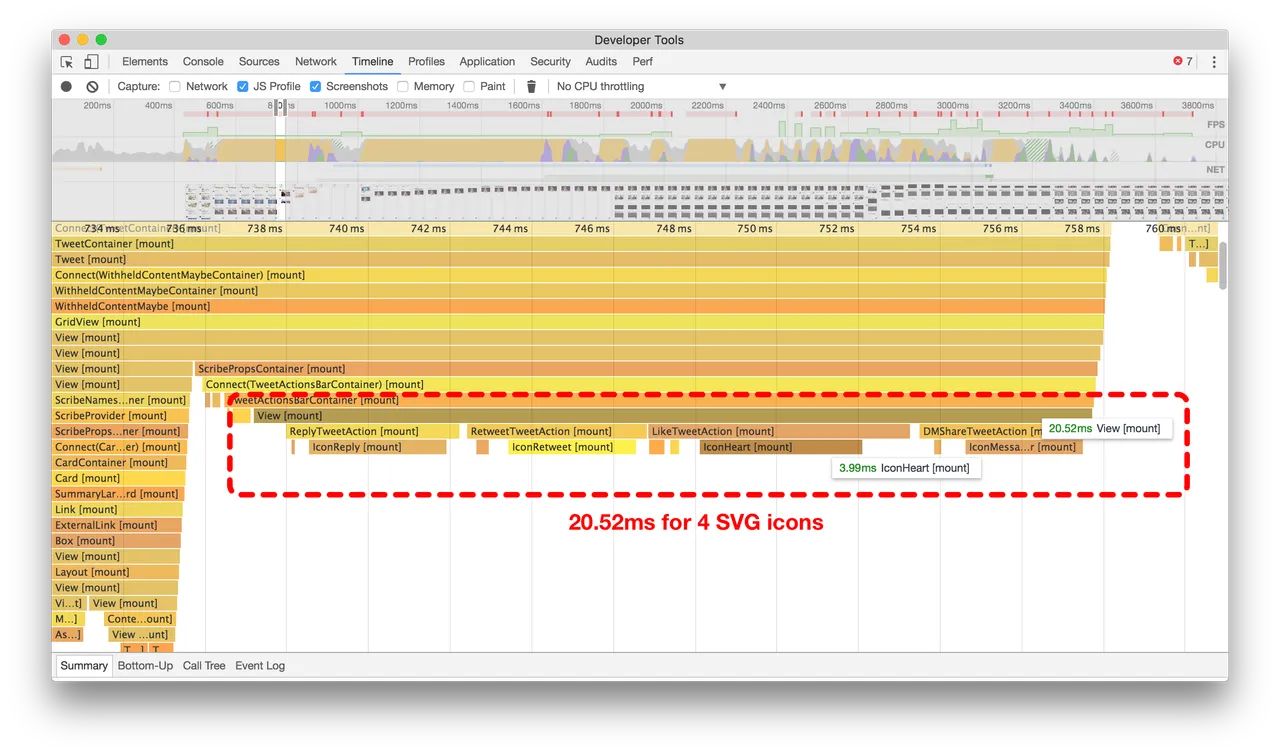Click the trash icon to garbage collect

[531, 86]
